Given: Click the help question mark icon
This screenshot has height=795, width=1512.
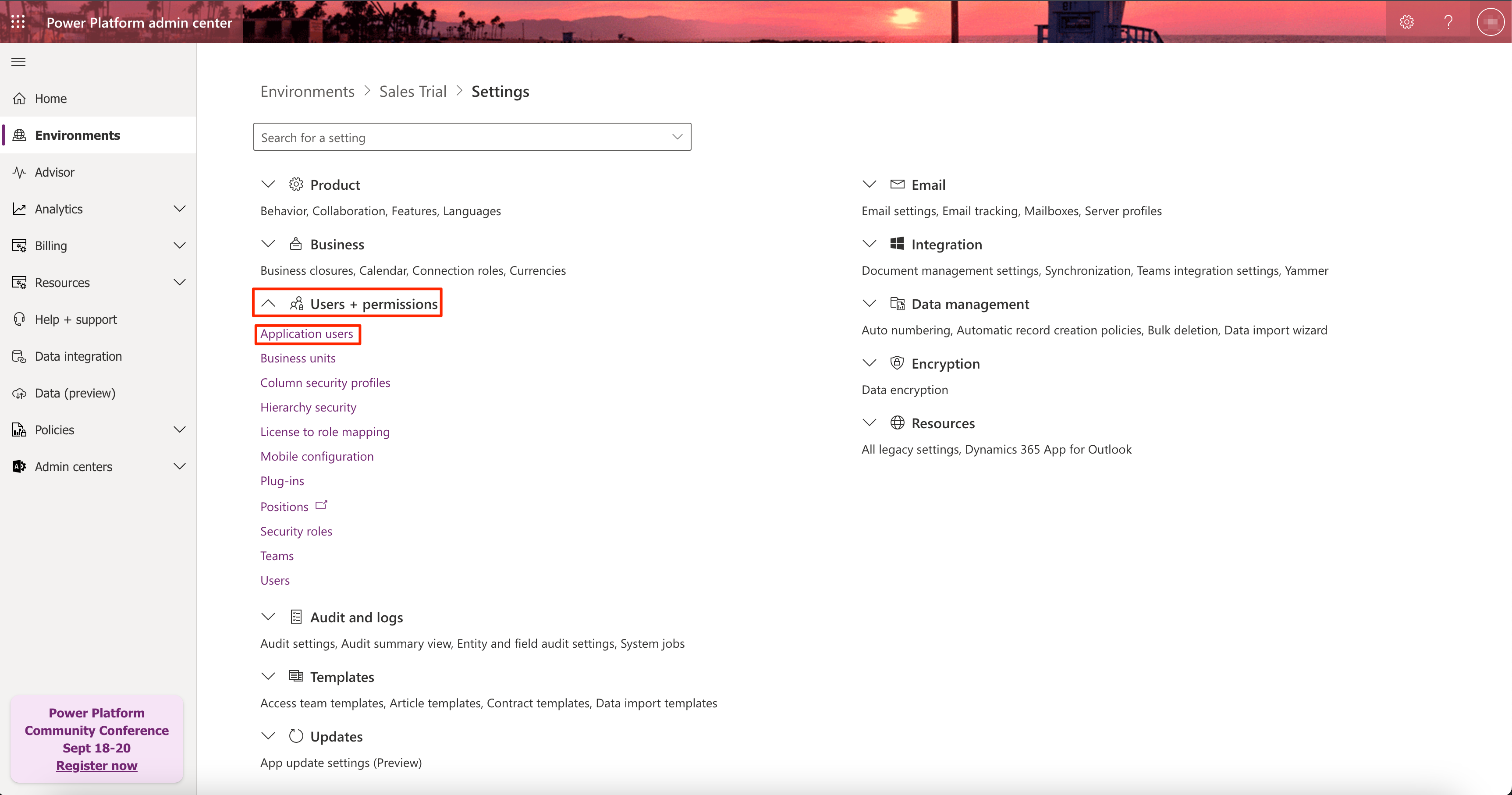Looking at the screenshot, I should 1448,22.
